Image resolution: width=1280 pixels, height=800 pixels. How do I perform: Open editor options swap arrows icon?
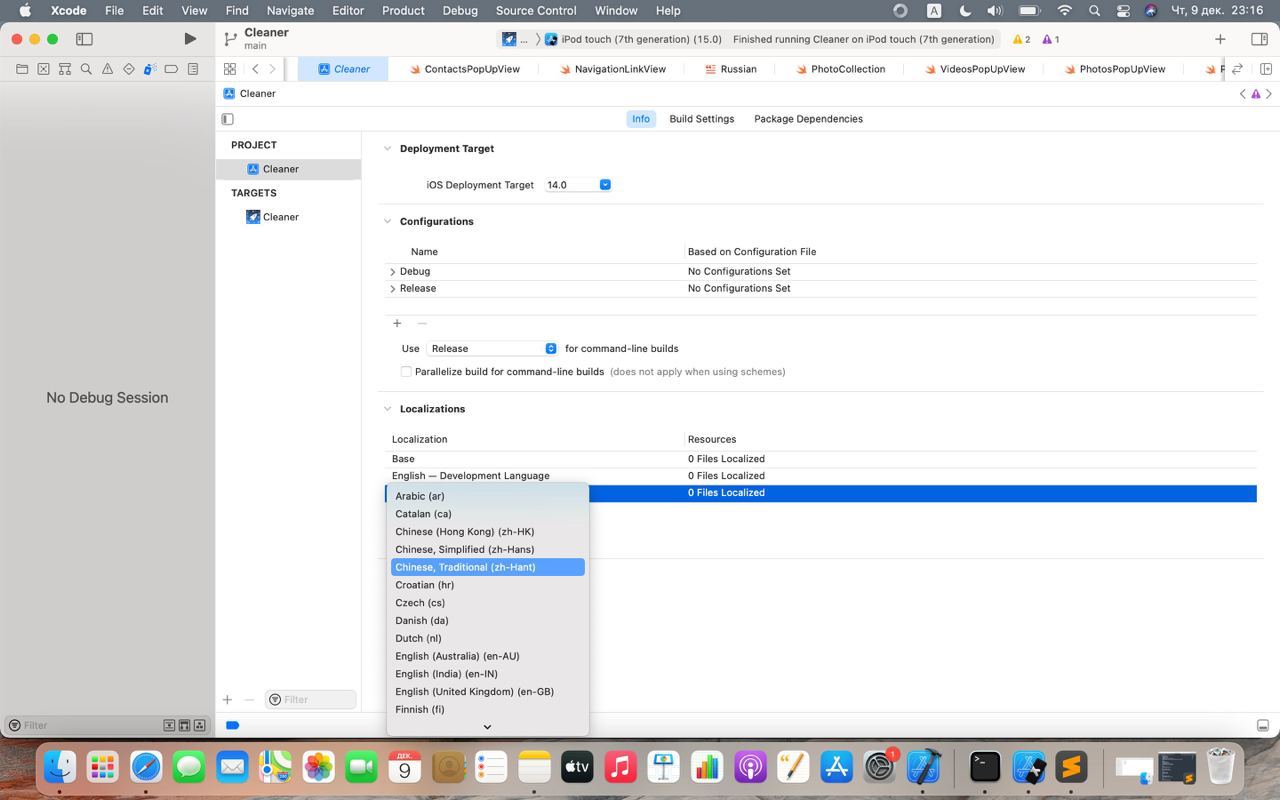pyautogui.click(x=1237, y=69)
